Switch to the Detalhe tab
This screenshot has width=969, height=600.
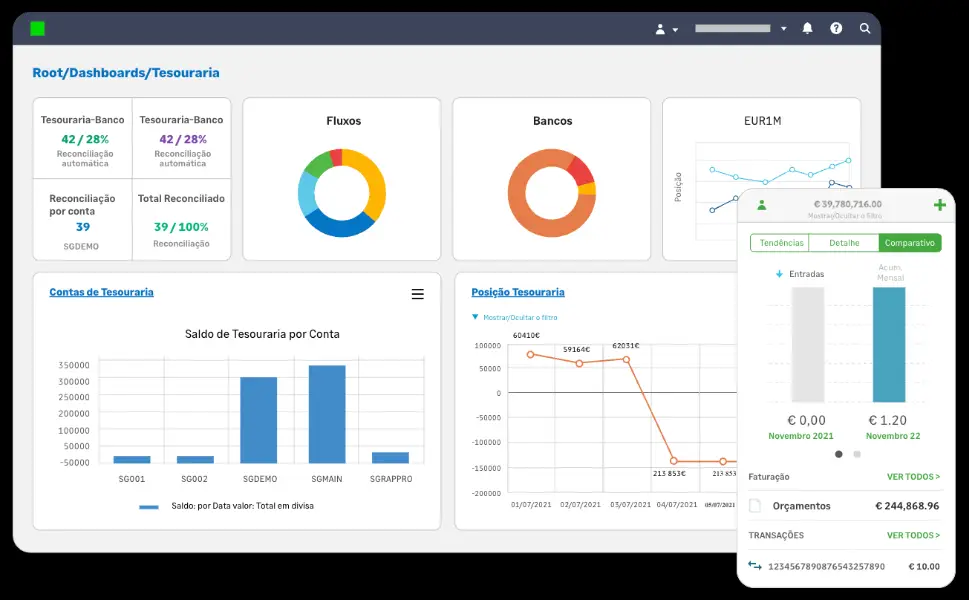tap(843, 243)
